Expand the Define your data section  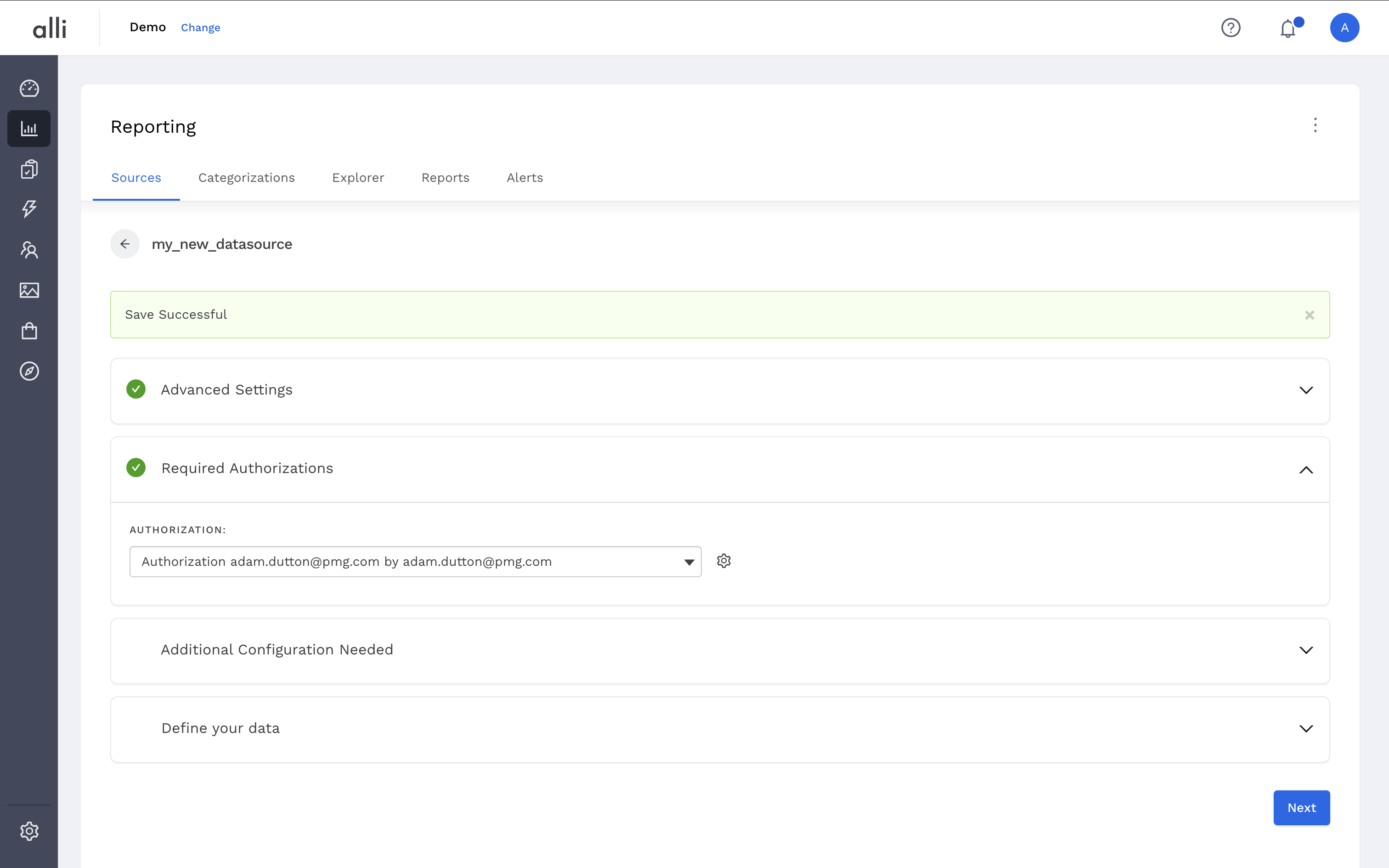[1306, 728]
